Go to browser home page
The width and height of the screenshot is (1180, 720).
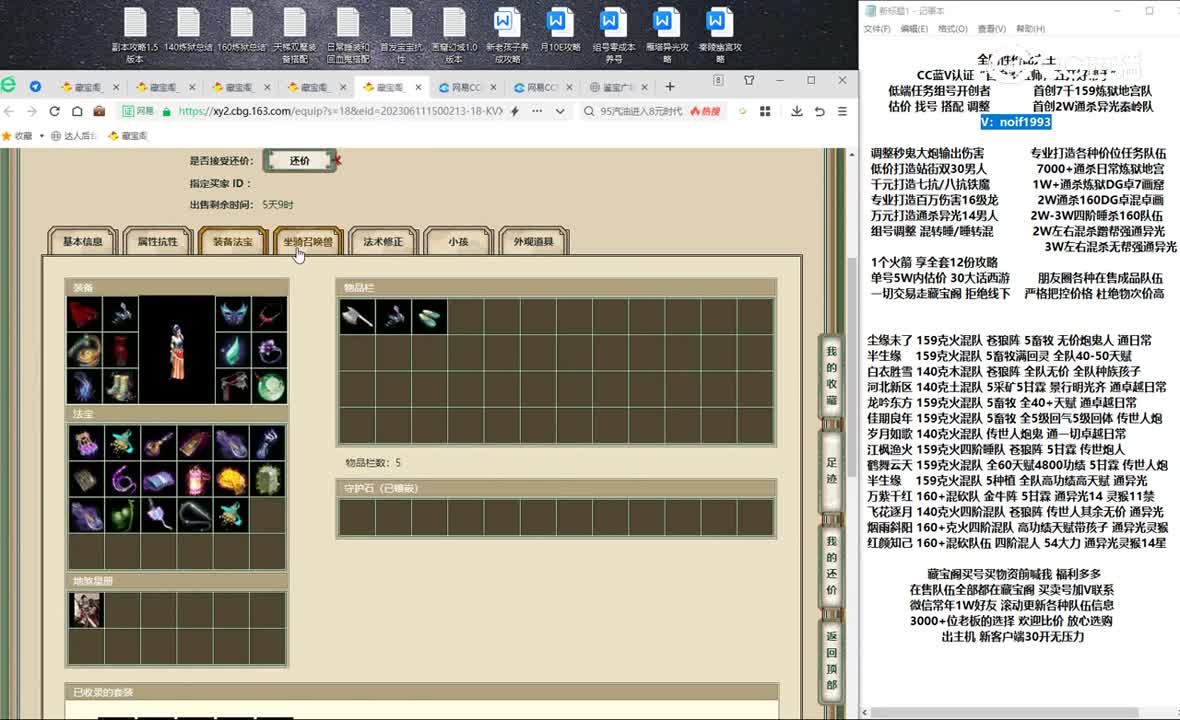point(77,111)
